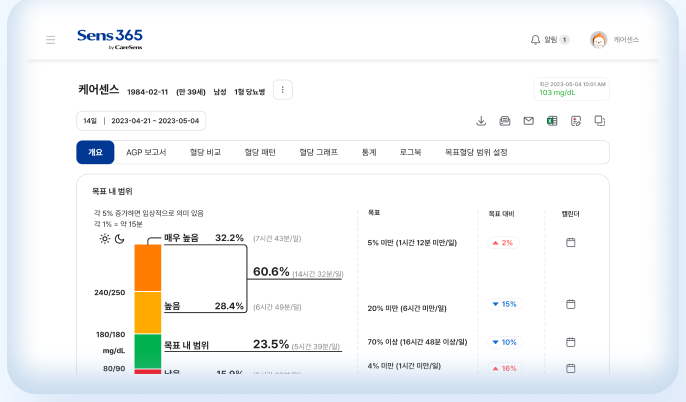Click the 180/180 threshold label

(x=111, y=335)
